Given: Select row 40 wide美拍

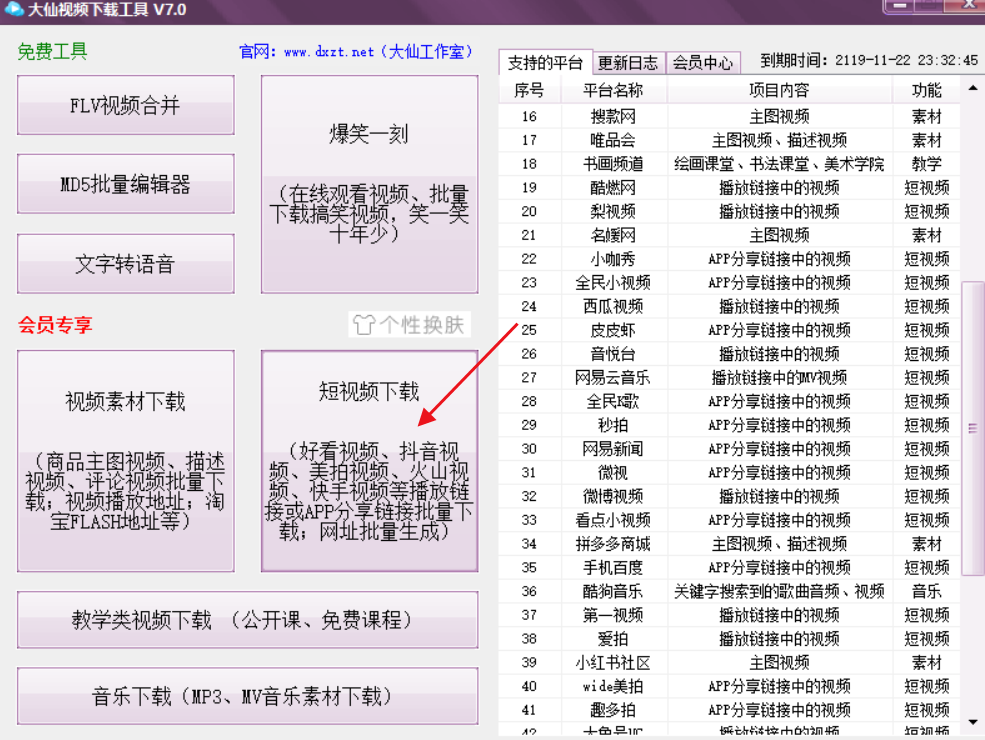Looking at the screenshot, I should [729, 686].
